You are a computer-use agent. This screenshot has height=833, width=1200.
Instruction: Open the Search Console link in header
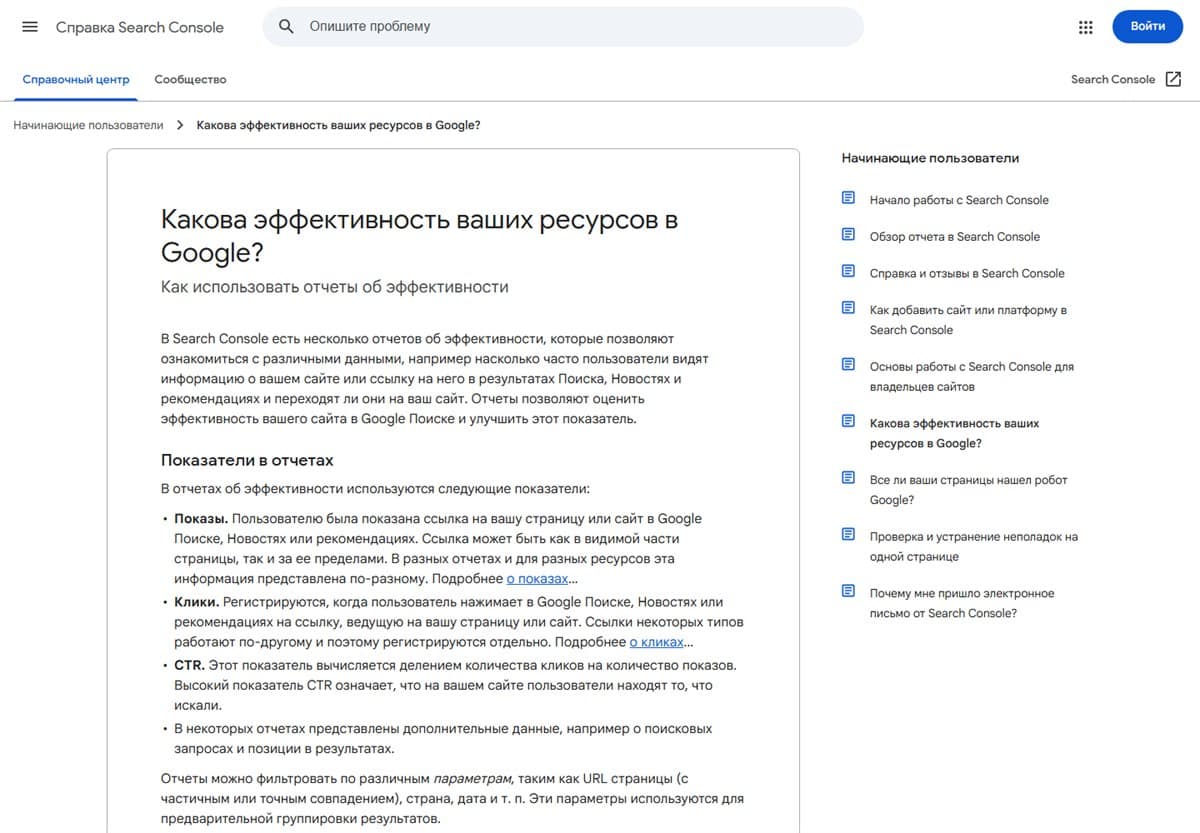click(1113, 79)
